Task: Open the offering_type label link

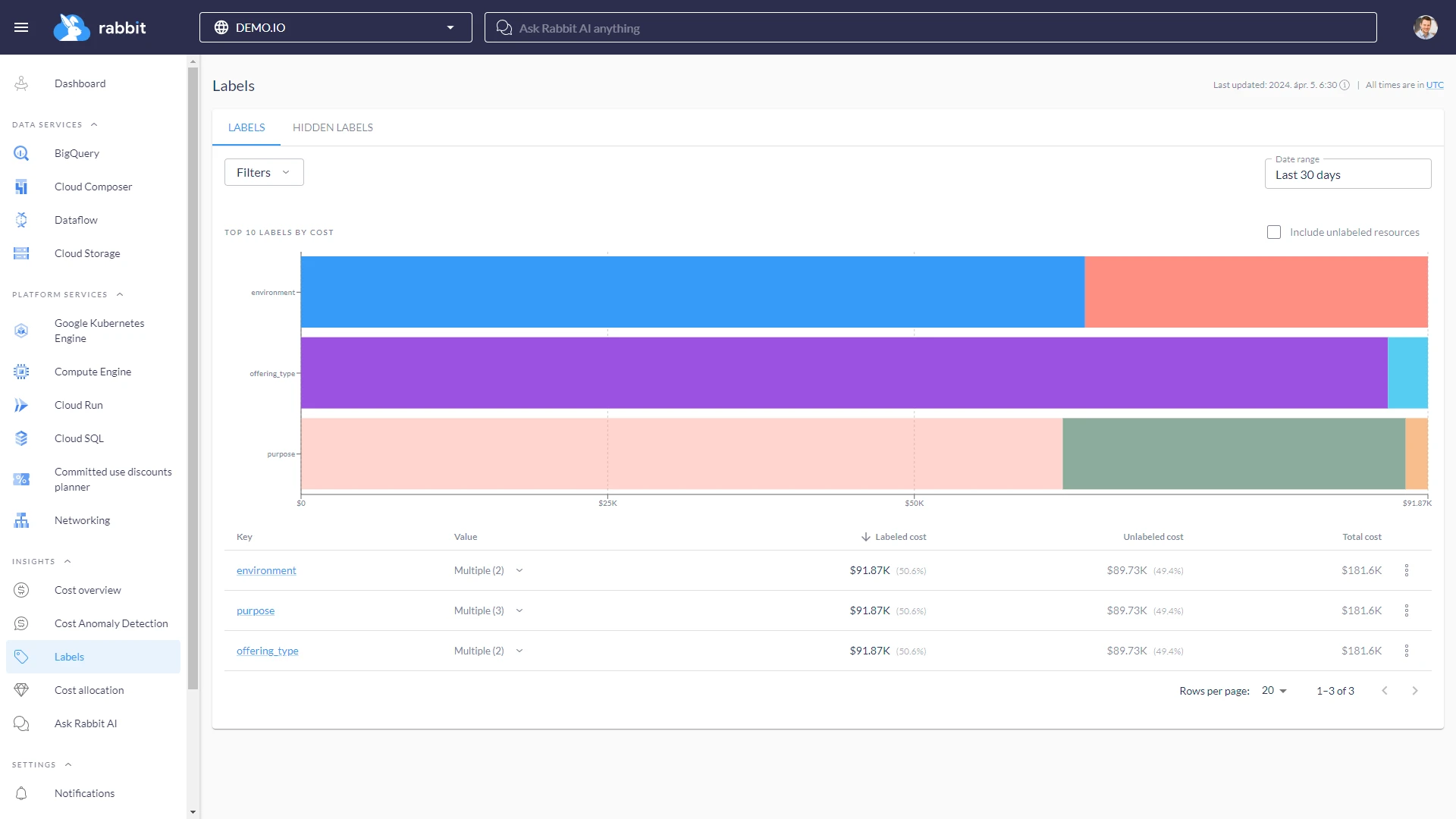Action: 267,651
